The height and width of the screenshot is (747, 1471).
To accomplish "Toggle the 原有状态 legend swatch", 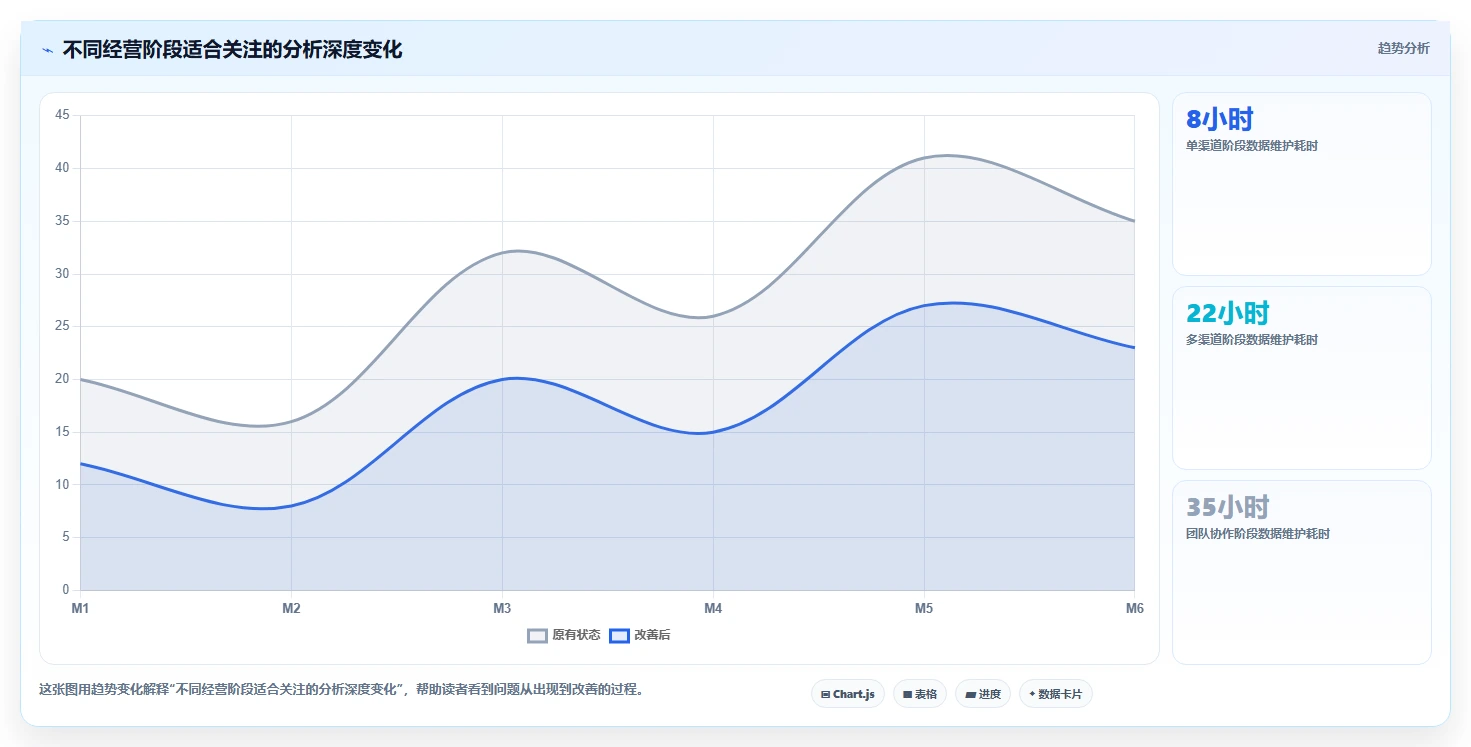I will pyautogui.click(x=538, y=635).
